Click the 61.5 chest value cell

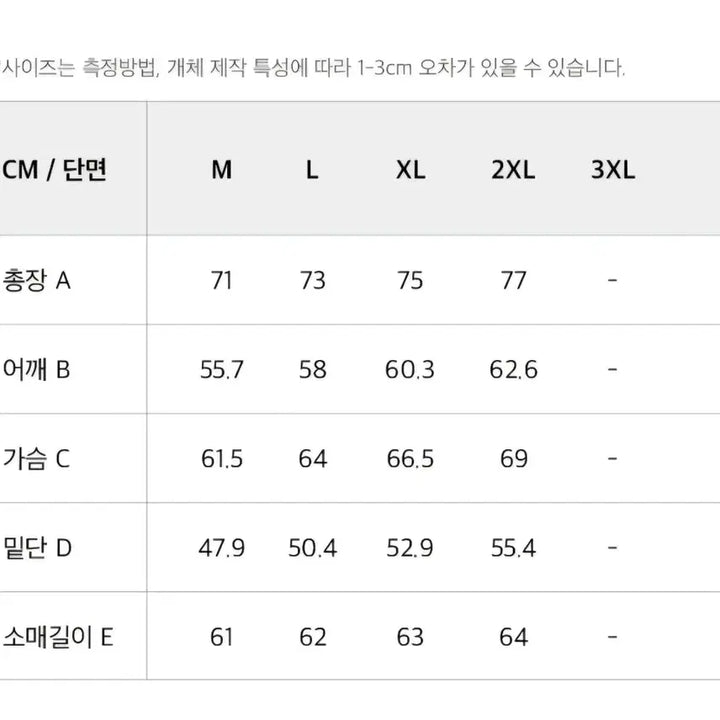pos(222,459)
